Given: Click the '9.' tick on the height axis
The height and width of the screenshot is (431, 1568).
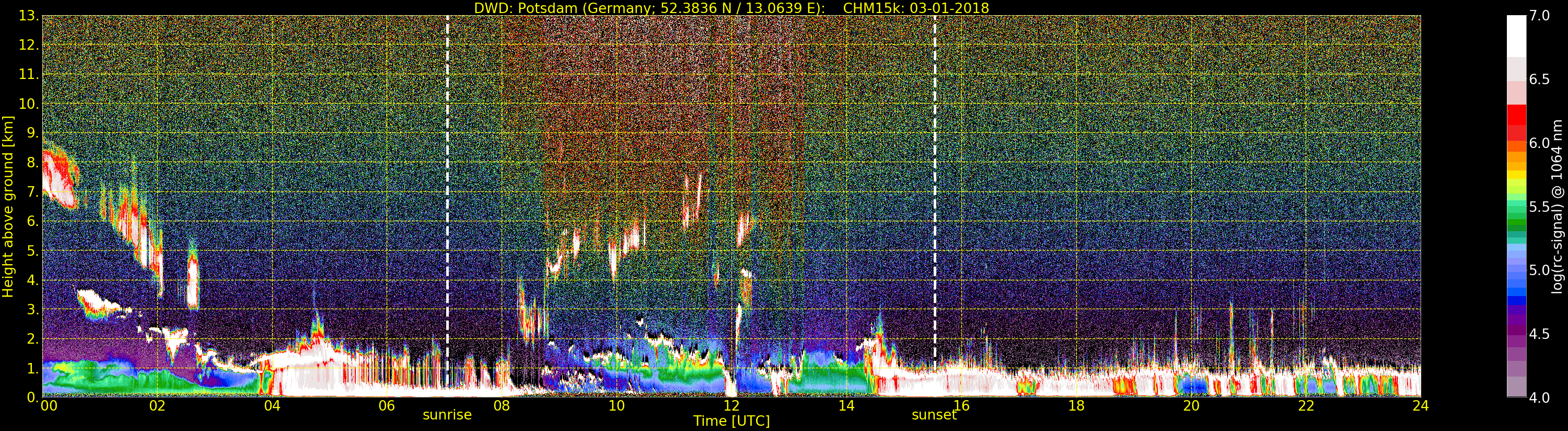Looking at the screenshot, I should click(x=32, y=133).
